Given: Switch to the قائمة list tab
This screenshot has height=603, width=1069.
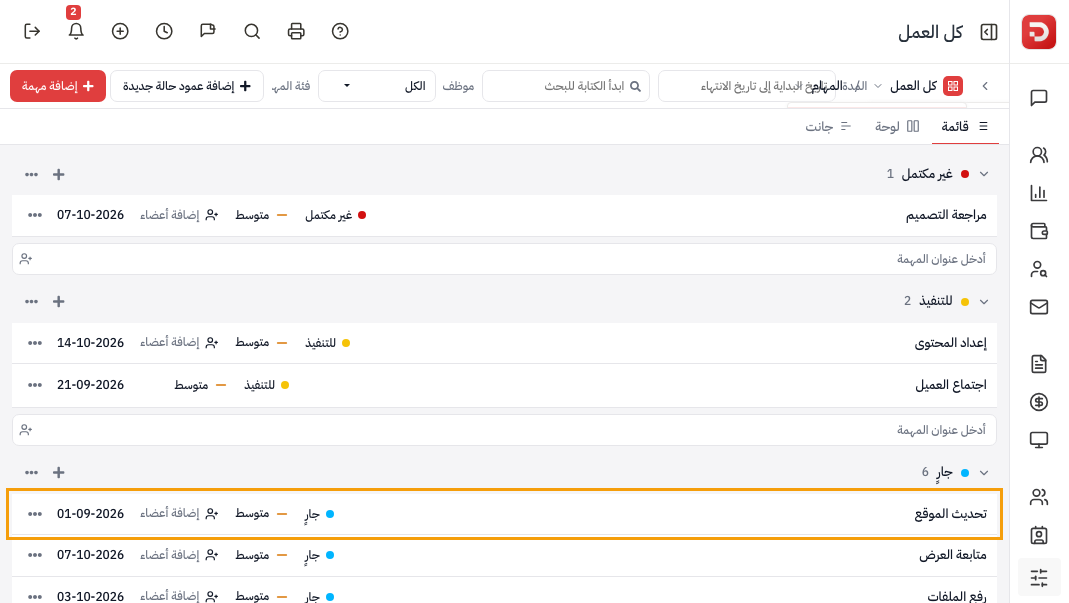Looking at the screenshot, I should [965, 126].
